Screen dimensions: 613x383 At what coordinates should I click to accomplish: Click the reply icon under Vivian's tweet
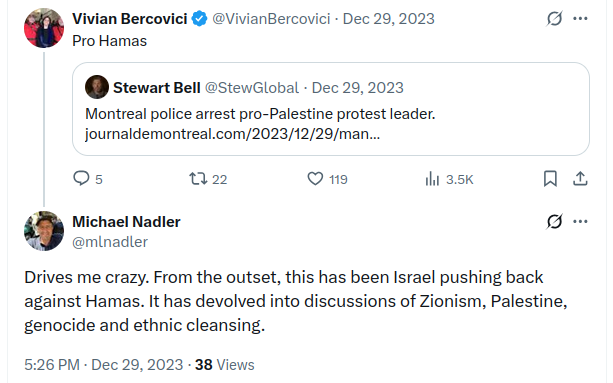coord(81,179)
